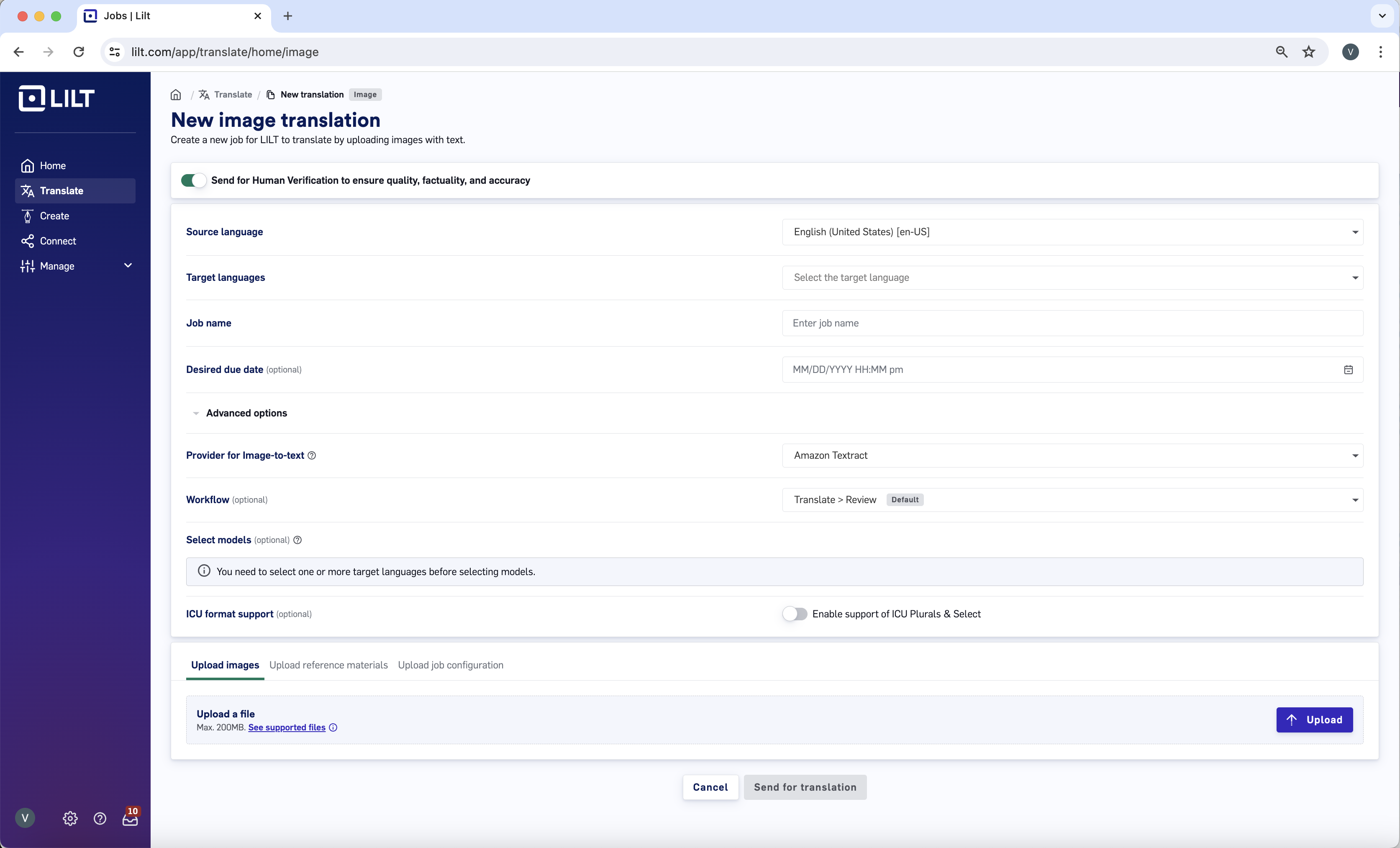This screenshot has height=848, width=1400.
Task: Click the blue Upload button
Action: point(1314,720)
